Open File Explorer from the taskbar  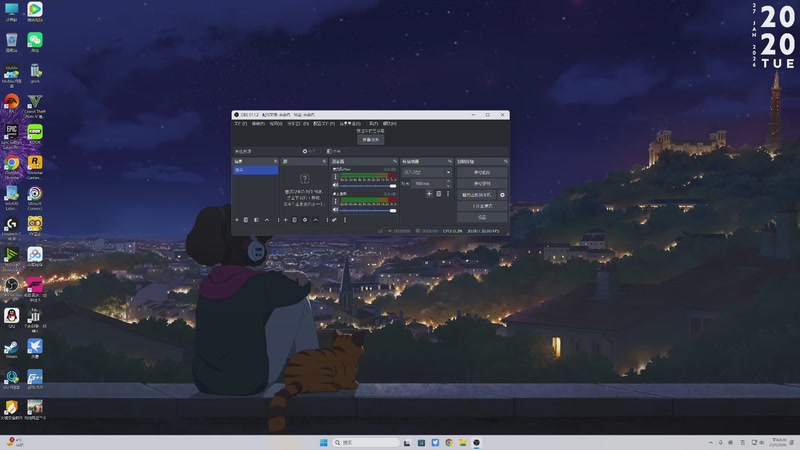pos(463,442)
